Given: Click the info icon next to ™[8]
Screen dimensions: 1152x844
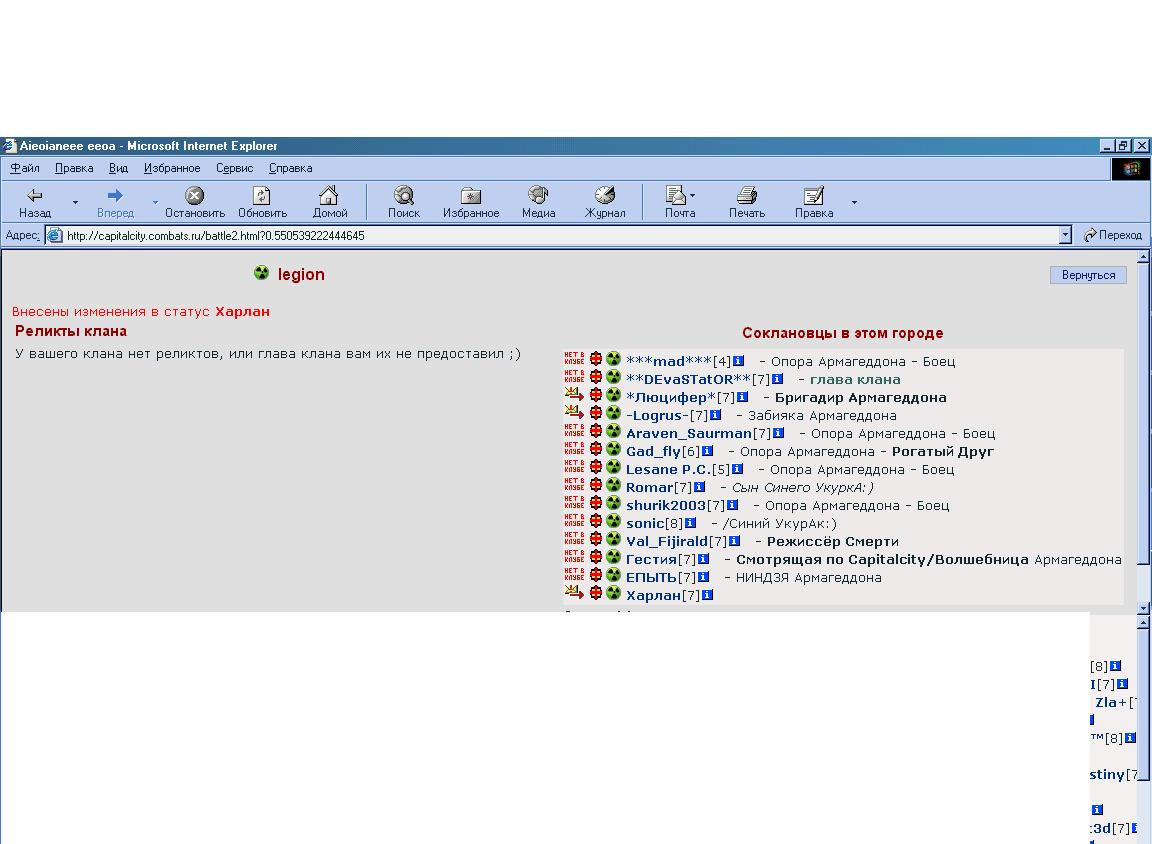Looking at the screenshot, I should pyautogui.click(x=1130, y=737).
